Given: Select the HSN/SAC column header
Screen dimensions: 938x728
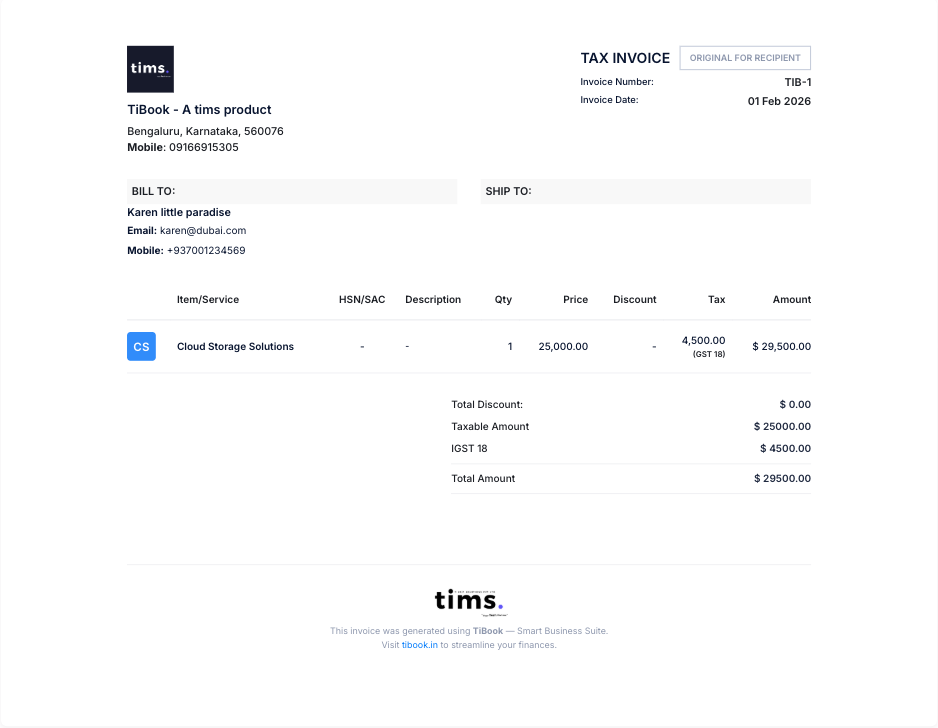Looking at the screenshot, I should 361,299.
